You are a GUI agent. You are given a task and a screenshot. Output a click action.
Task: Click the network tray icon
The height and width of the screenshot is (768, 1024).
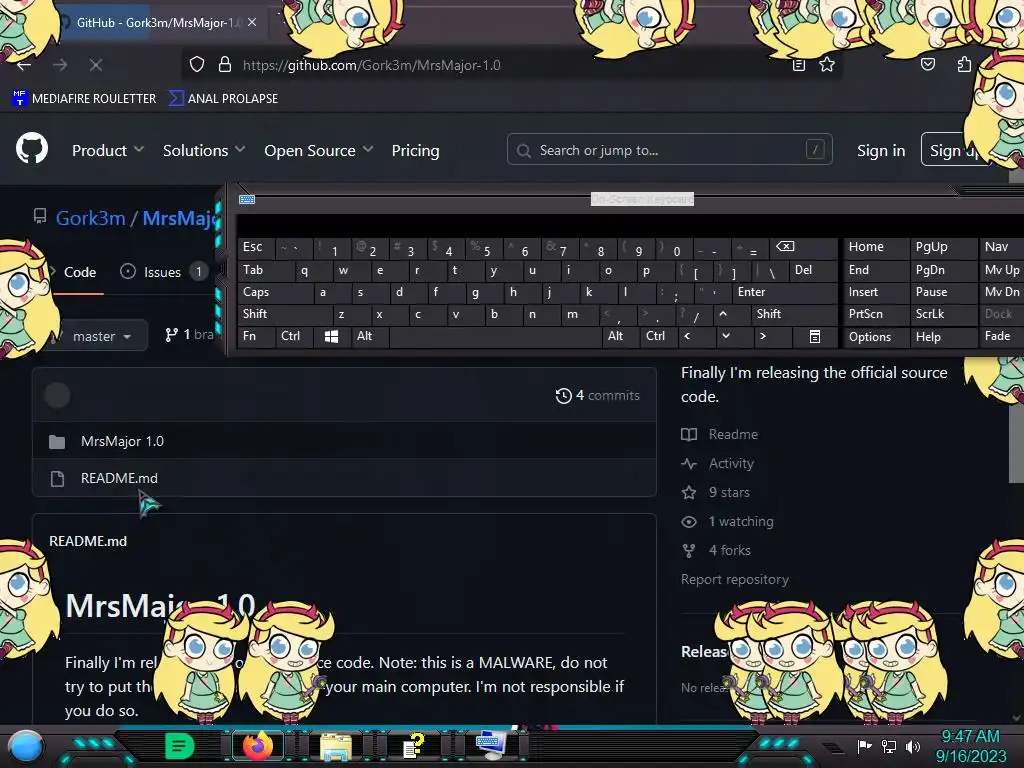click(889, 746)
